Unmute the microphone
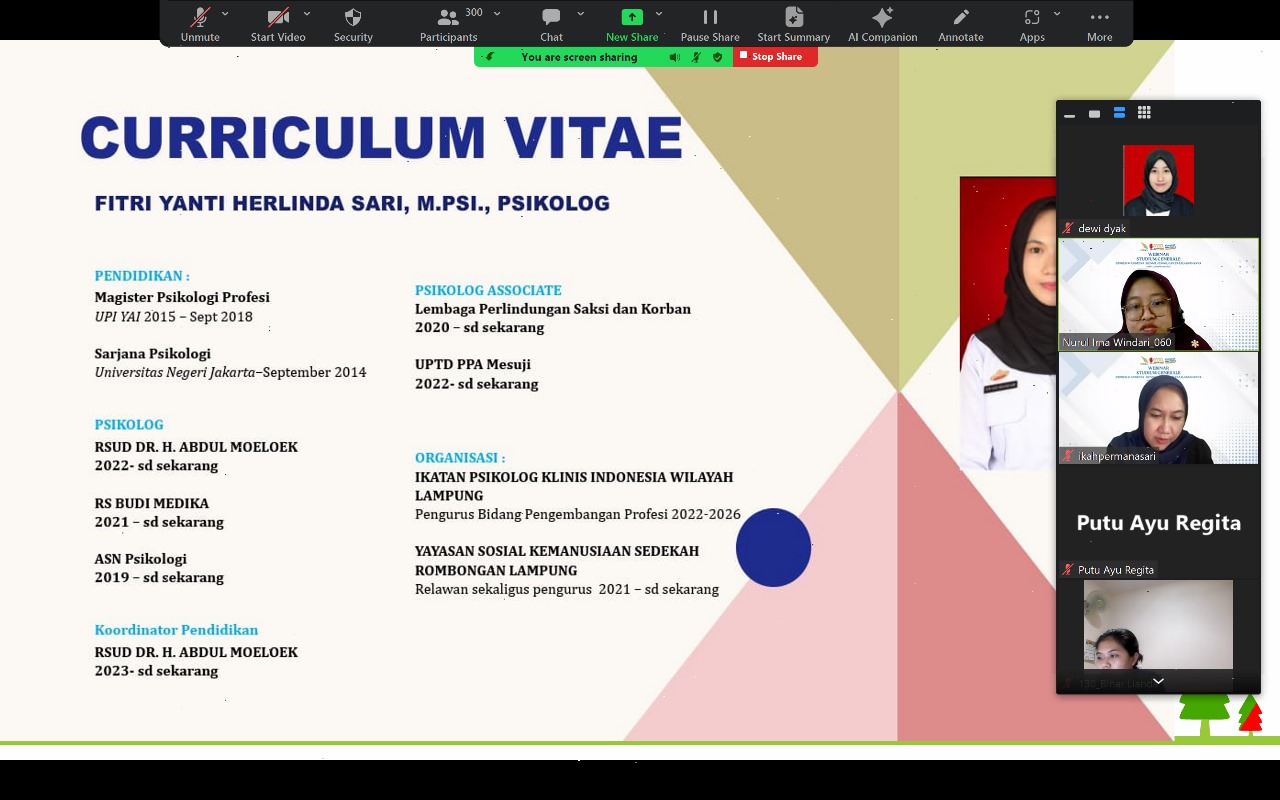 [200, 23]
